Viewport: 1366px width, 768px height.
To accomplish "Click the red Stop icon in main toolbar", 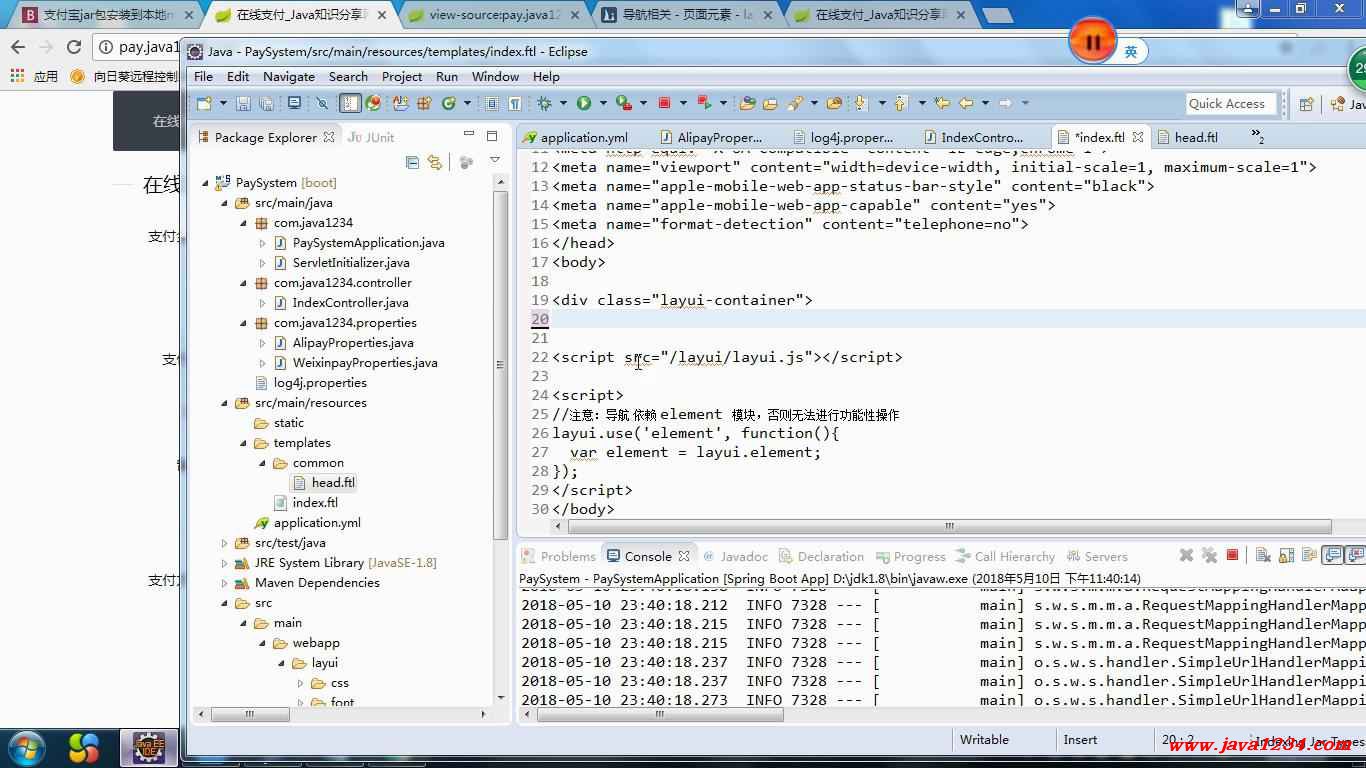I will (x=664, y=103).
